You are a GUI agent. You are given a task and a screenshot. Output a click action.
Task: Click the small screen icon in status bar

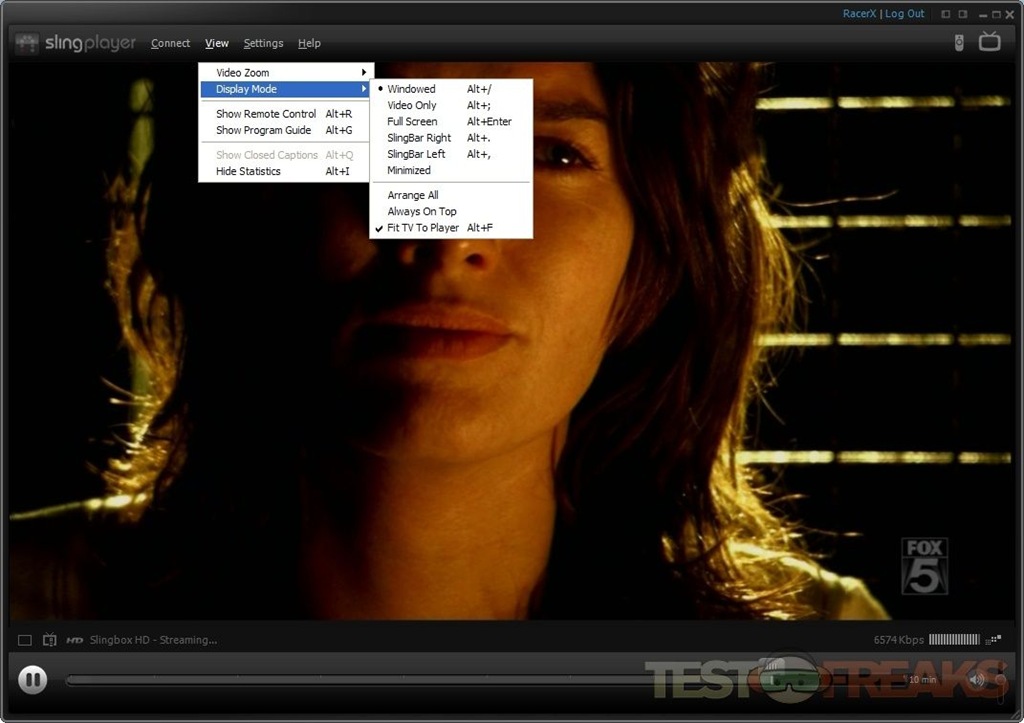(25, 640)
